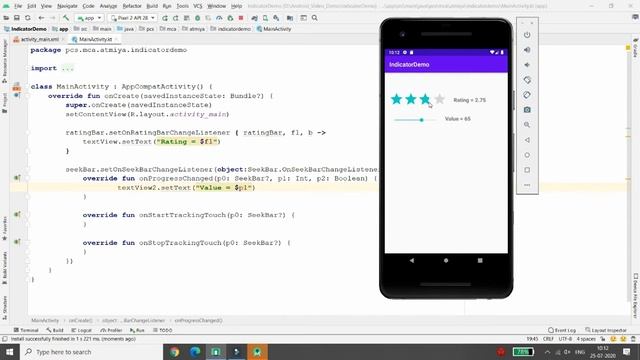The height and width of the screenshot is (360, 640).
Task: Click the emulator Volume Up icon
Action: (527, 50)
